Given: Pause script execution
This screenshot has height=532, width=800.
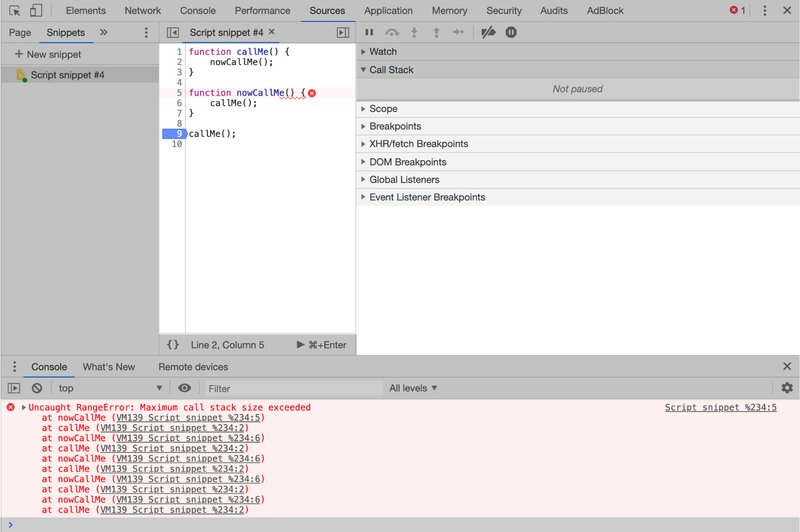Looking at the screenshot, I should click(x=369, y=32).
